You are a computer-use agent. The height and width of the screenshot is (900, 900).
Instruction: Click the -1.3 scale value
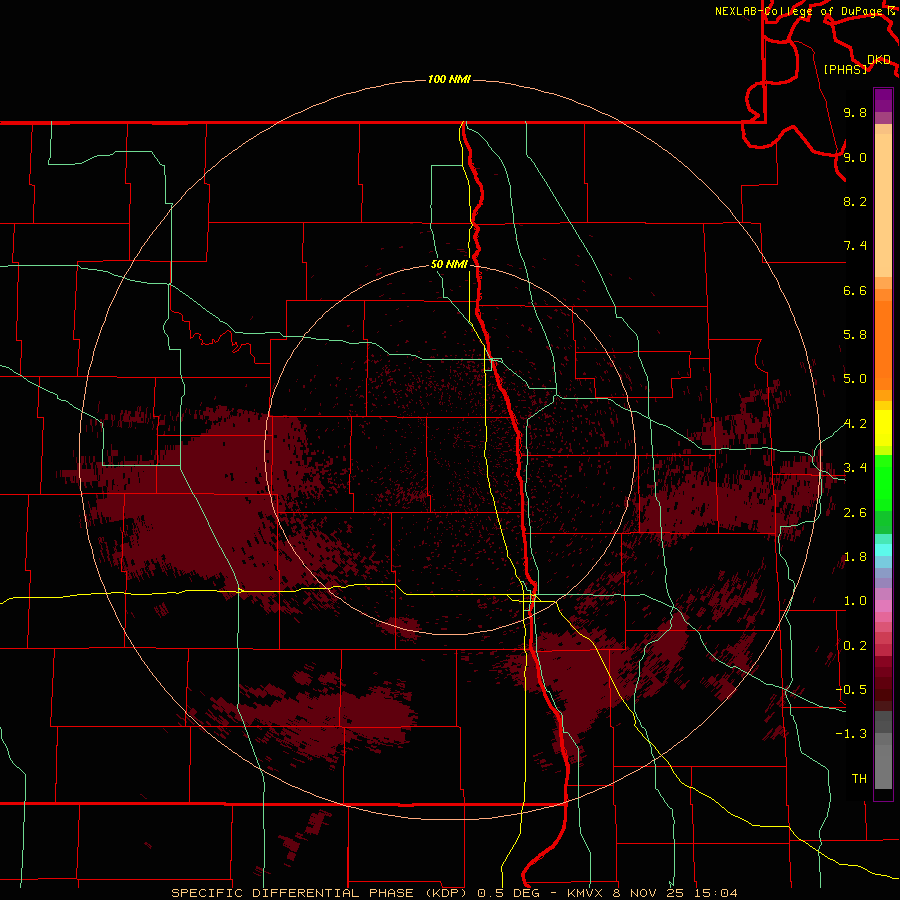click(x=851, y=734)
